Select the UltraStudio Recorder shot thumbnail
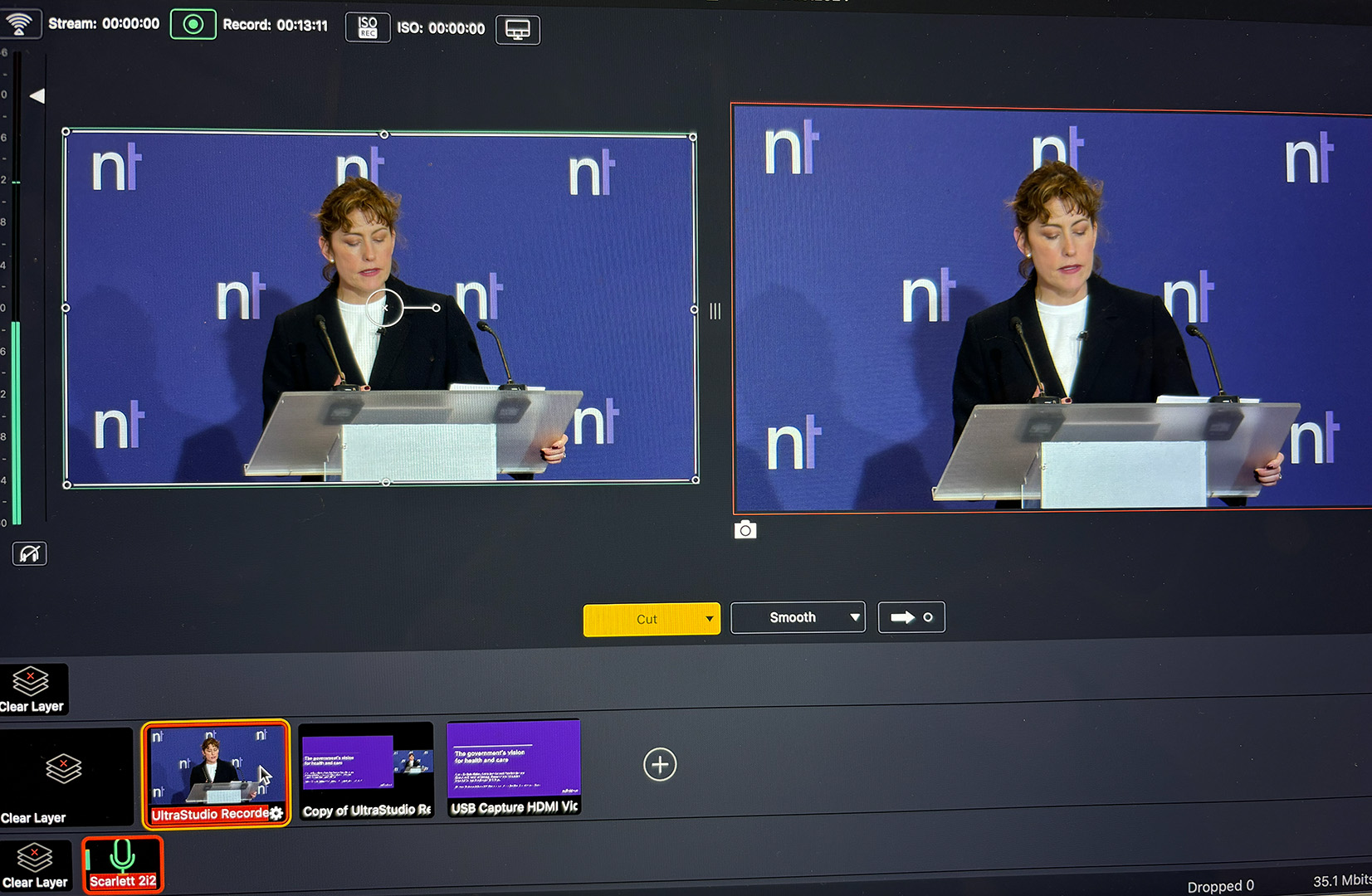 click(x=216, y=774)
